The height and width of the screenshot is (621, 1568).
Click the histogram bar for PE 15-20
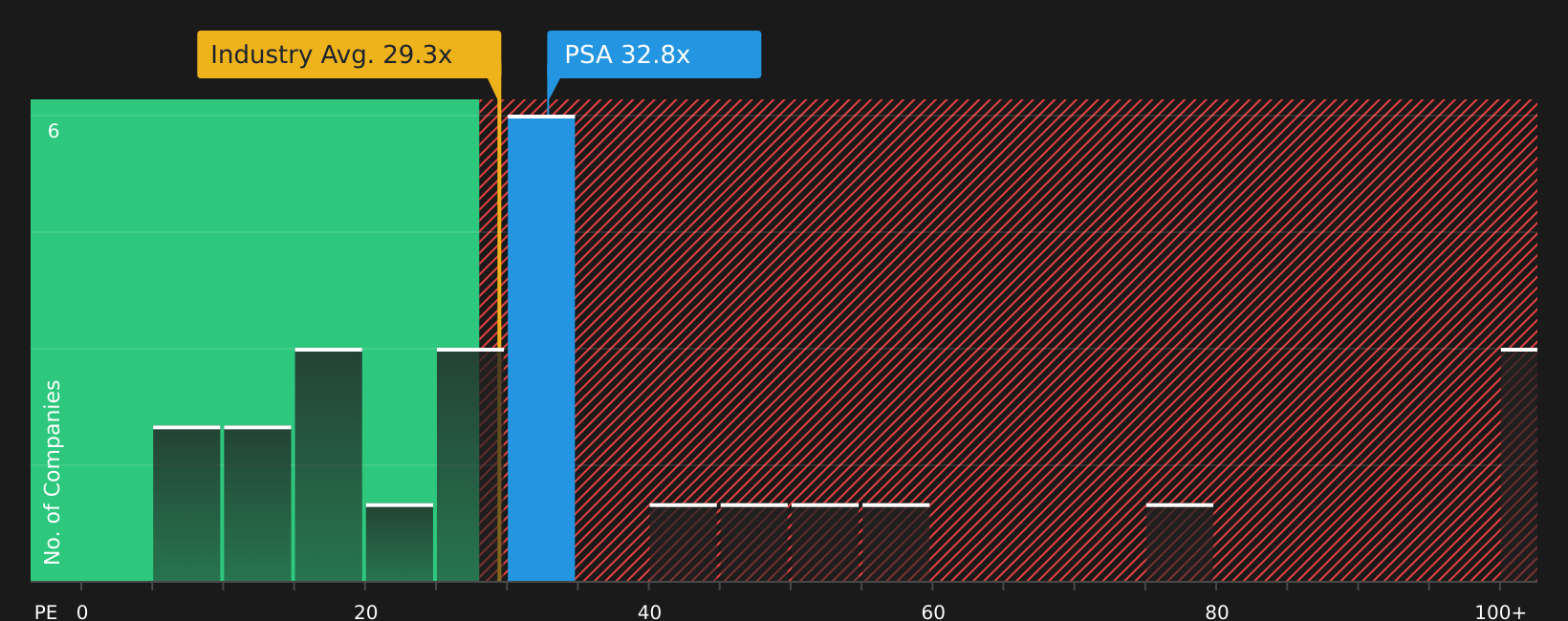329,465
